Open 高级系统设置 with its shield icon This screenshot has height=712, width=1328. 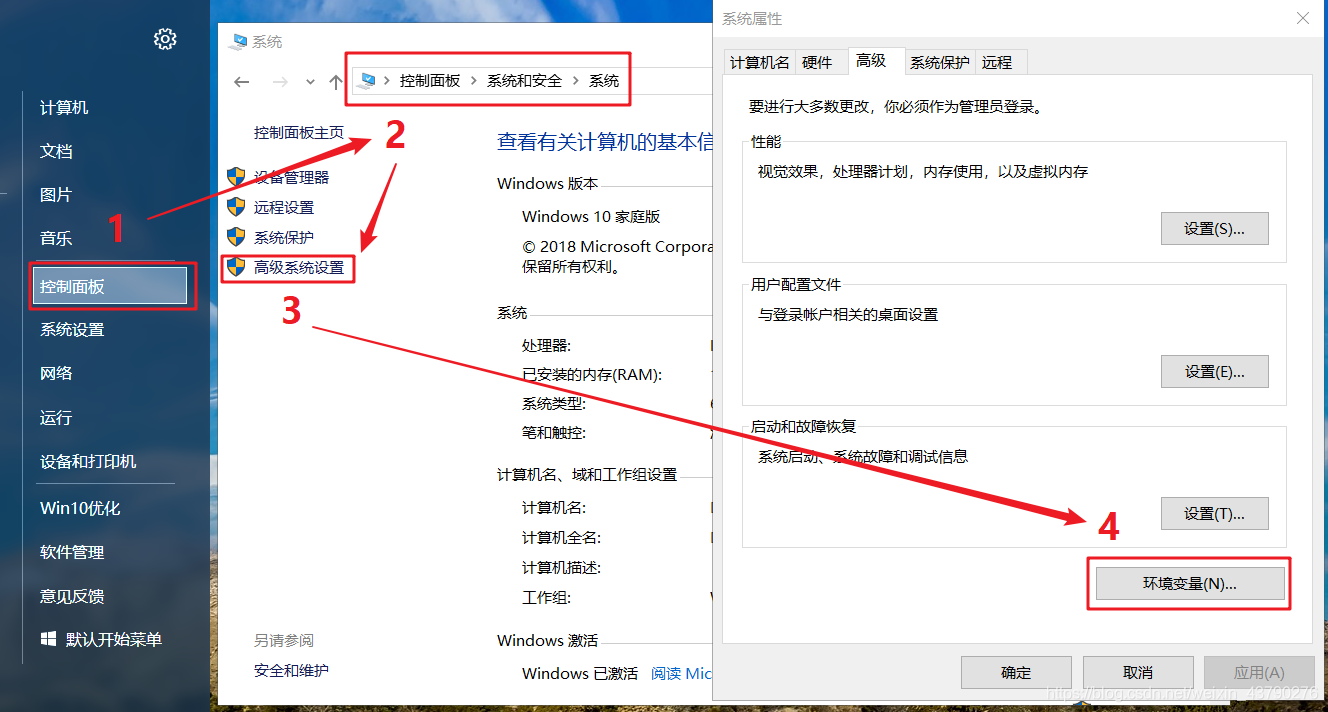coord(237,268)
